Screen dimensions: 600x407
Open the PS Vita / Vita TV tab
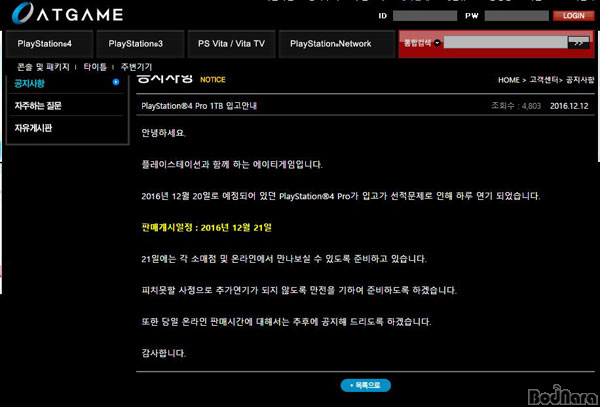[231, 44]
